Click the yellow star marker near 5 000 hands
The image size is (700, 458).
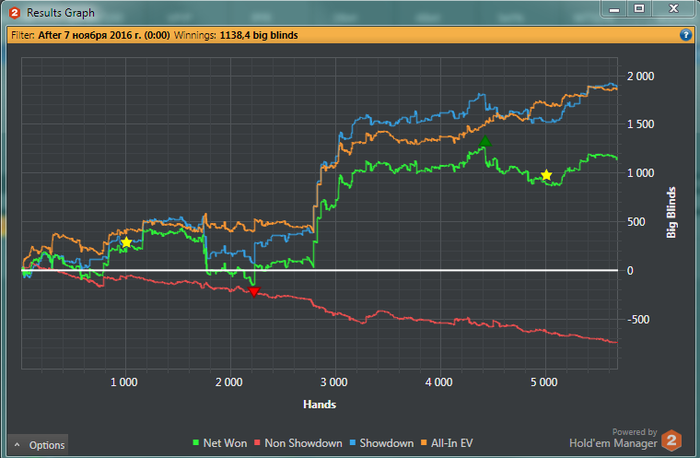pyautogui.click(x=546, y=175)
